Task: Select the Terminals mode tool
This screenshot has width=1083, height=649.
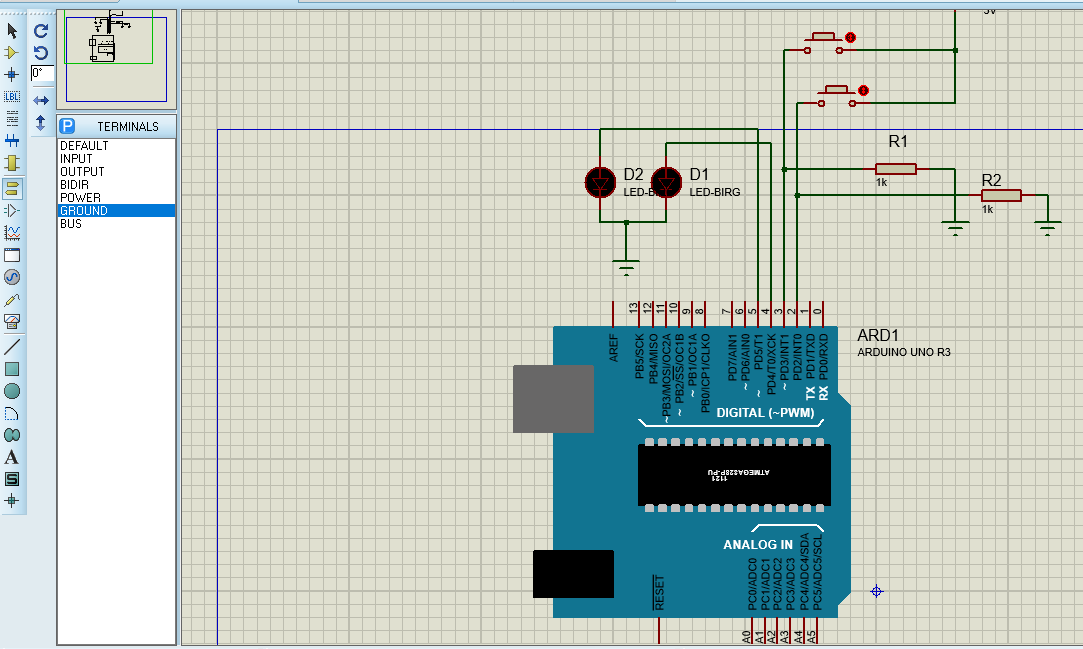Action: [x=12, y=188]
